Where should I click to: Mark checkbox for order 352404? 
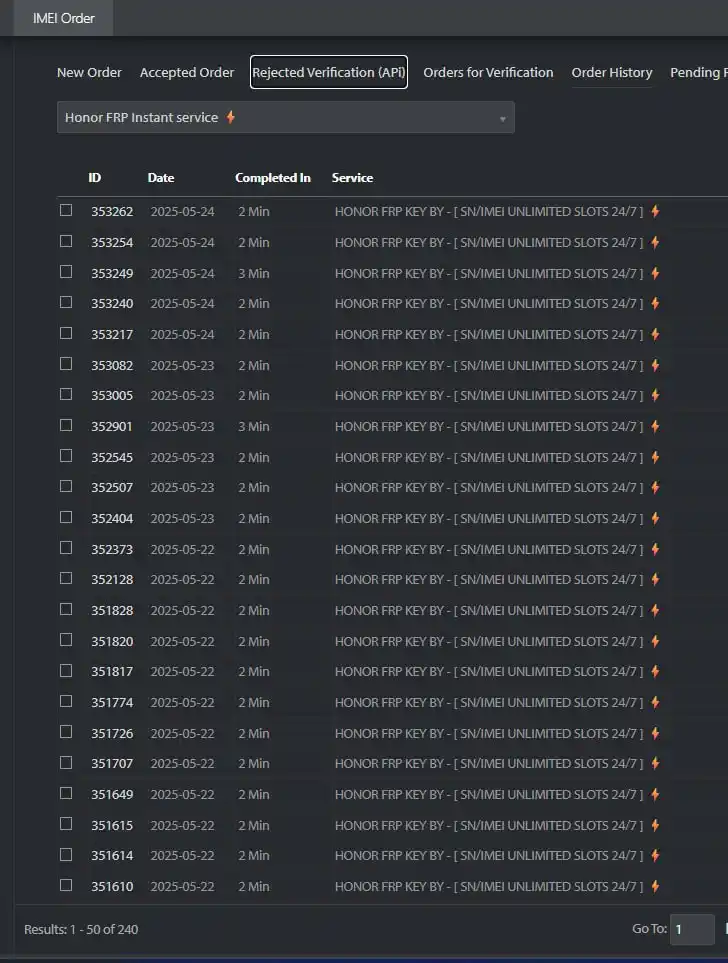[x=66, y=517]
